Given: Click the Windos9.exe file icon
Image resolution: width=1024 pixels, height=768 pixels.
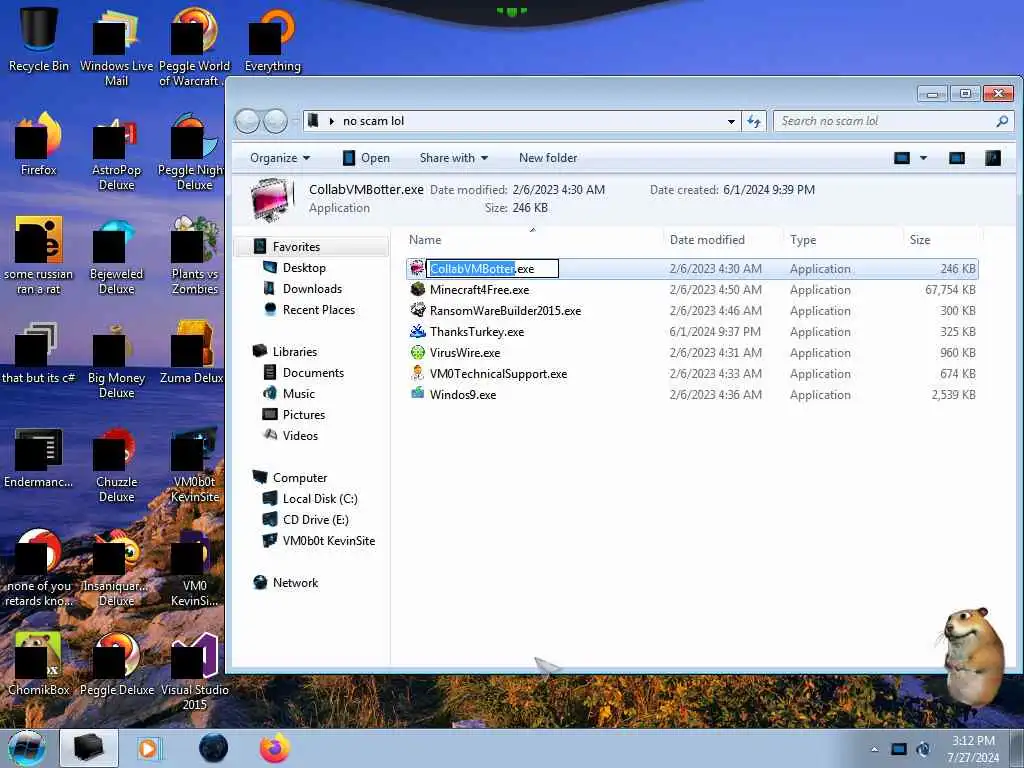Looking at the screenshot, I should coord(417,394).
